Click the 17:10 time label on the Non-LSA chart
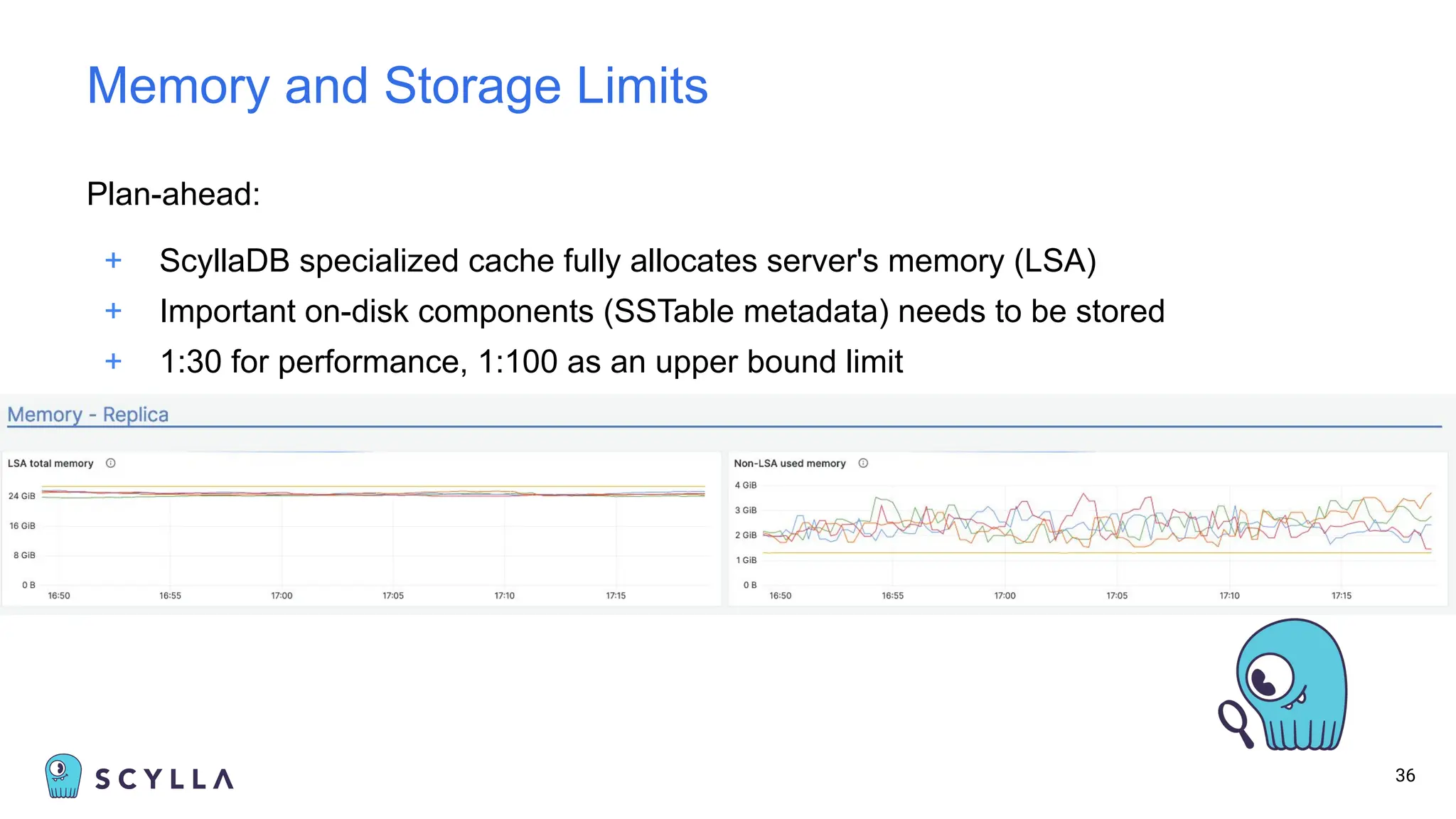The height and width of the screenshot is (819, 1456). click(x=1229, y=596)
